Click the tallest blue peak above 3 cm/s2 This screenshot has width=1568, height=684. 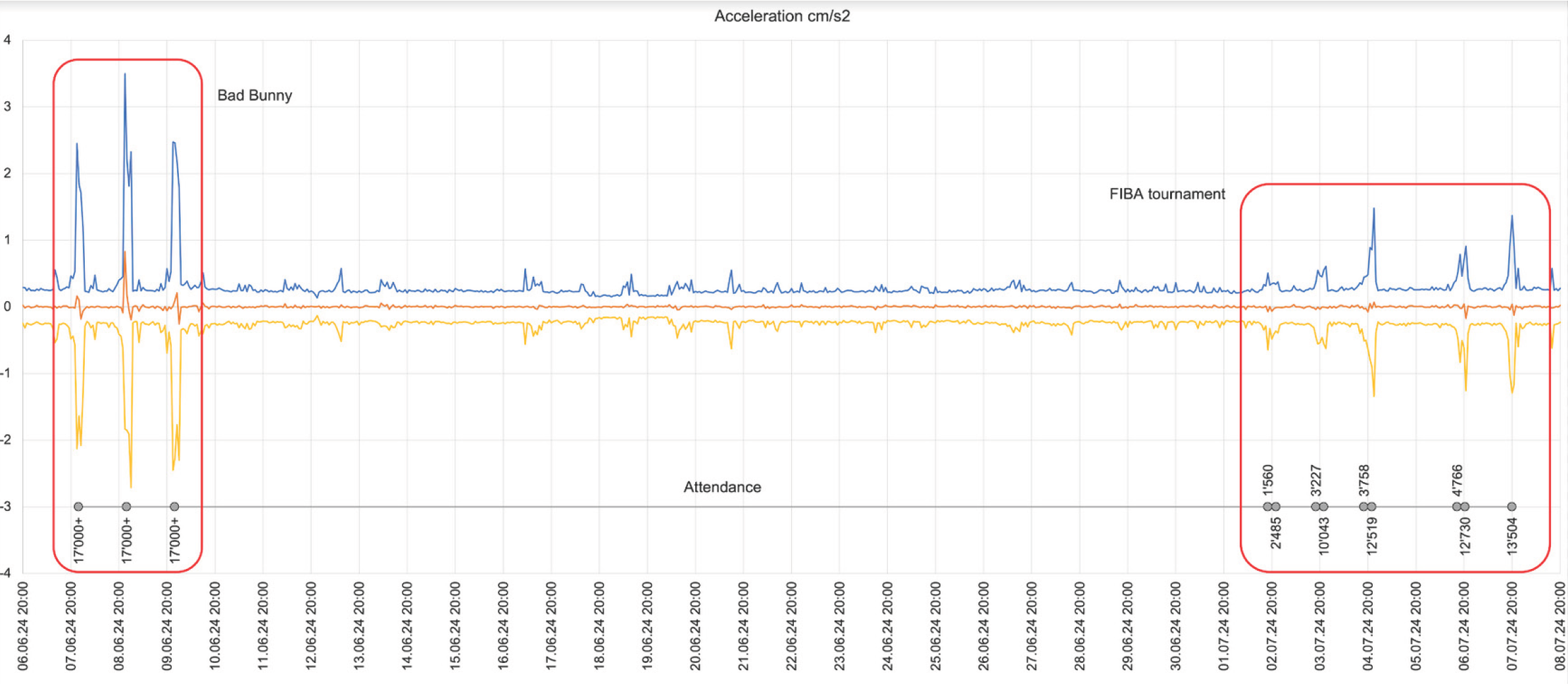[125, 76]
